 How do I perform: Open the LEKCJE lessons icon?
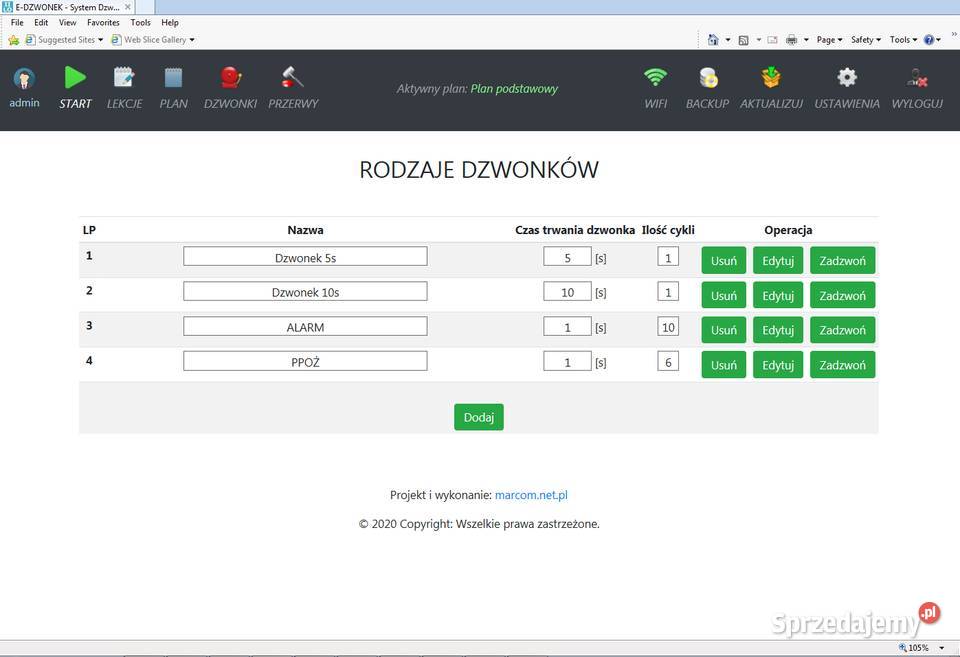(124, 78)
